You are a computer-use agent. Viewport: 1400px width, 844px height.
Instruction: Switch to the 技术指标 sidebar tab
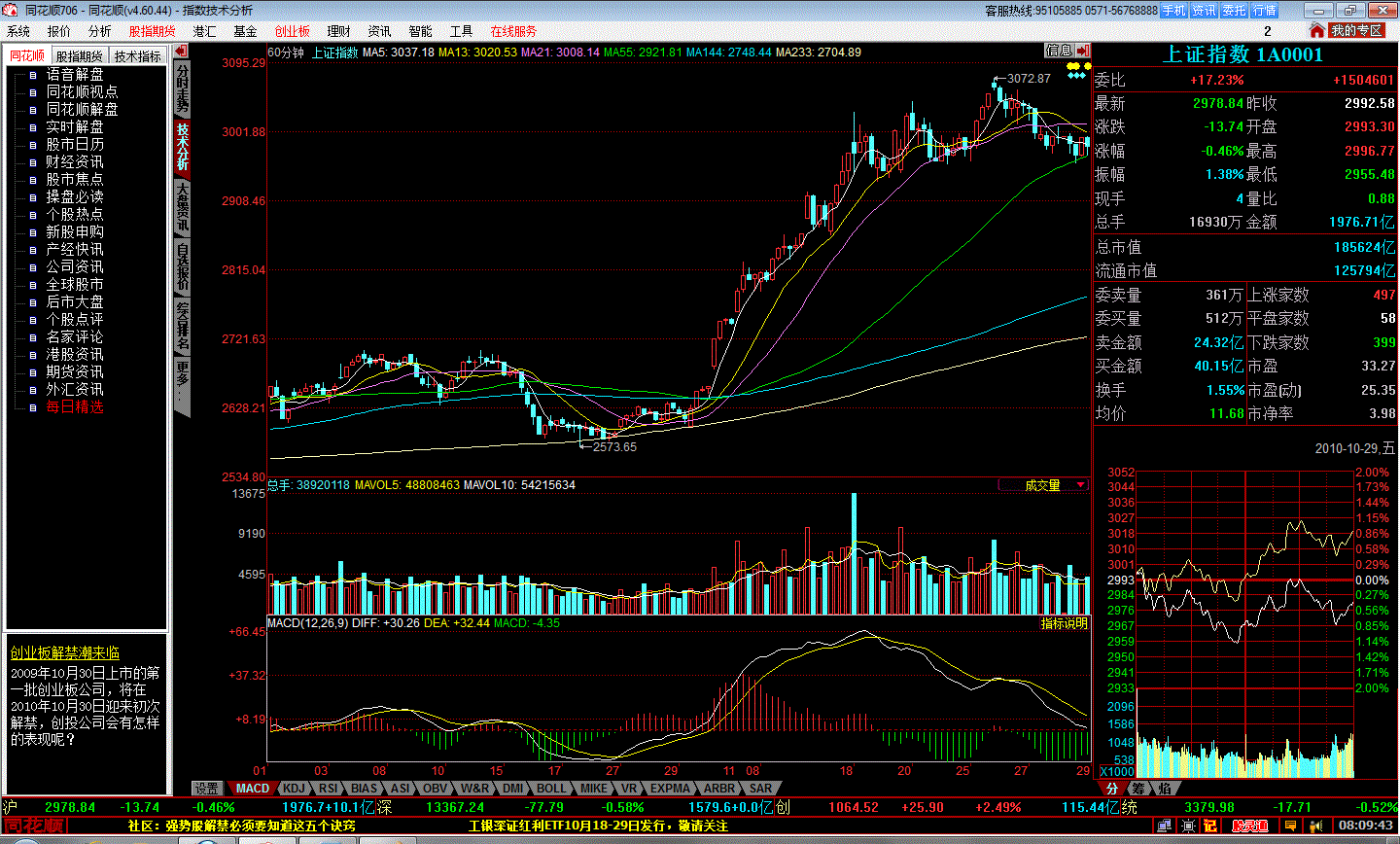tap(138, 56)
